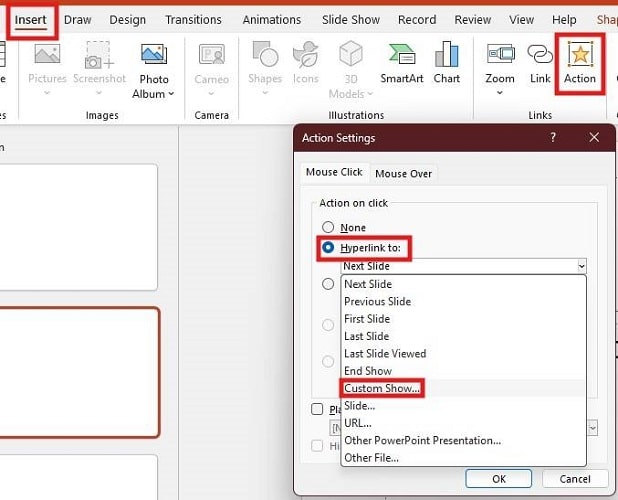Select the None radio button
Screen dimensions: 618x500
(327, 228)
